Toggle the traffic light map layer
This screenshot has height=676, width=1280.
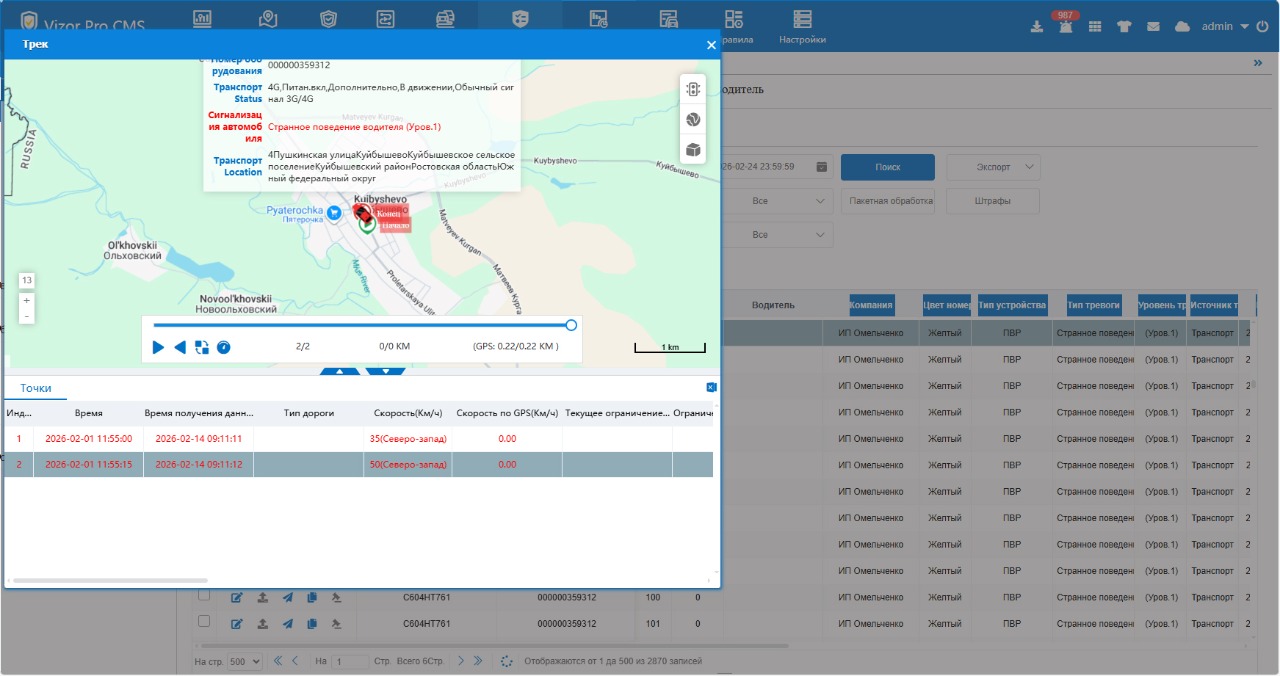coord(692,89)
